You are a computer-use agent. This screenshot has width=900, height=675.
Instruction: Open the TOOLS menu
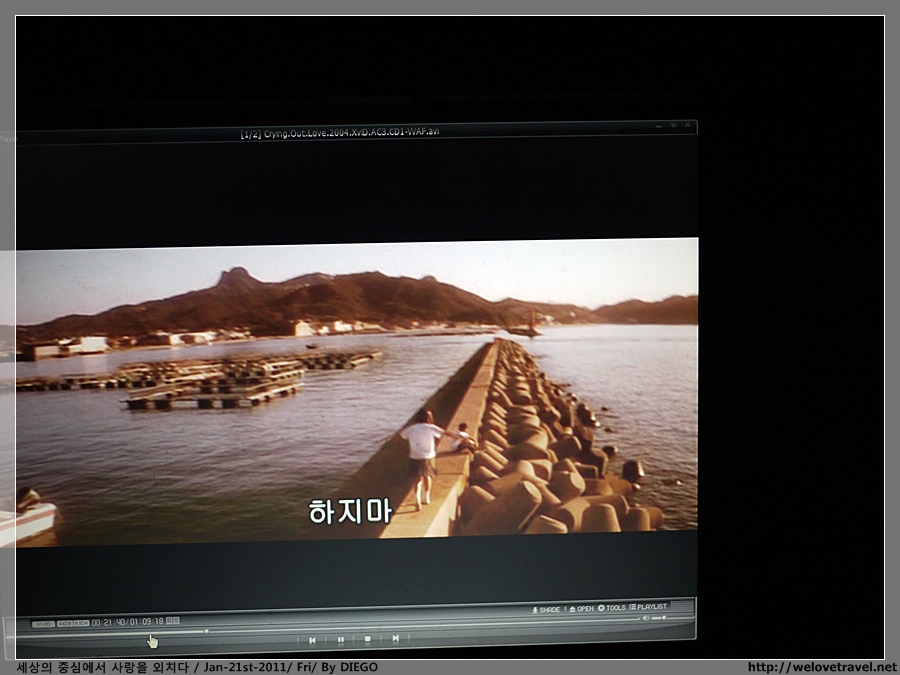[612, 608]
